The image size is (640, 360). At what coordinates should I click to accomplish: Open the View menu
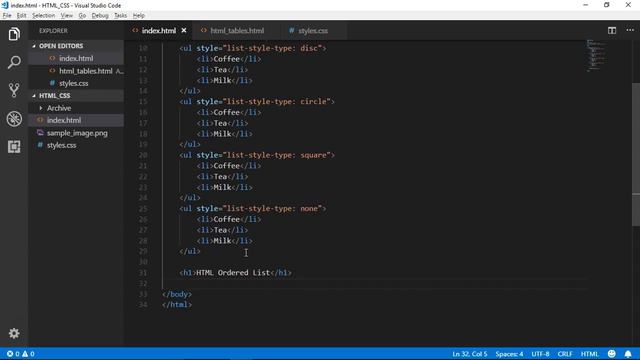(x=67, y=16)
